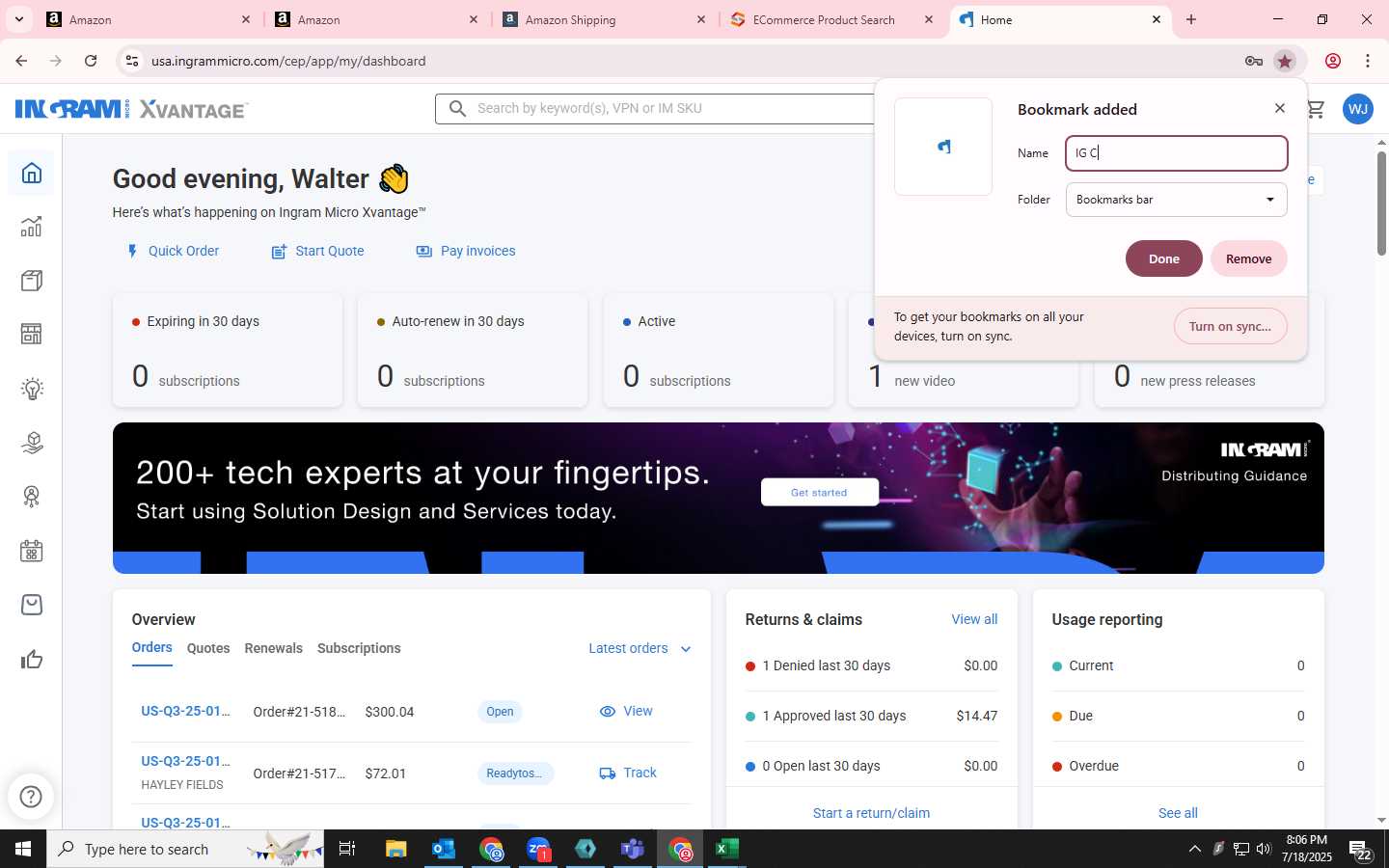Screen dimensions: 1389x868
Task: View site information icon
Action: click(x=132, y=61)
